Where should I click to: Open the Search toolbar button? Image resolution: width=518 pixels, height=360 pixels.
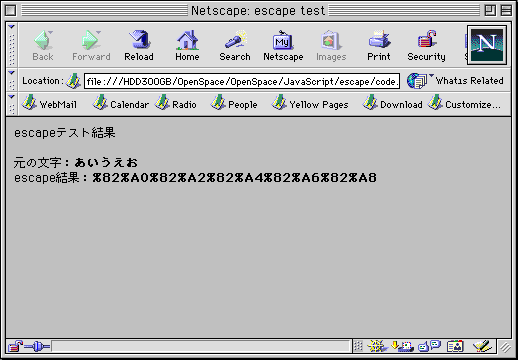[235, 45]
